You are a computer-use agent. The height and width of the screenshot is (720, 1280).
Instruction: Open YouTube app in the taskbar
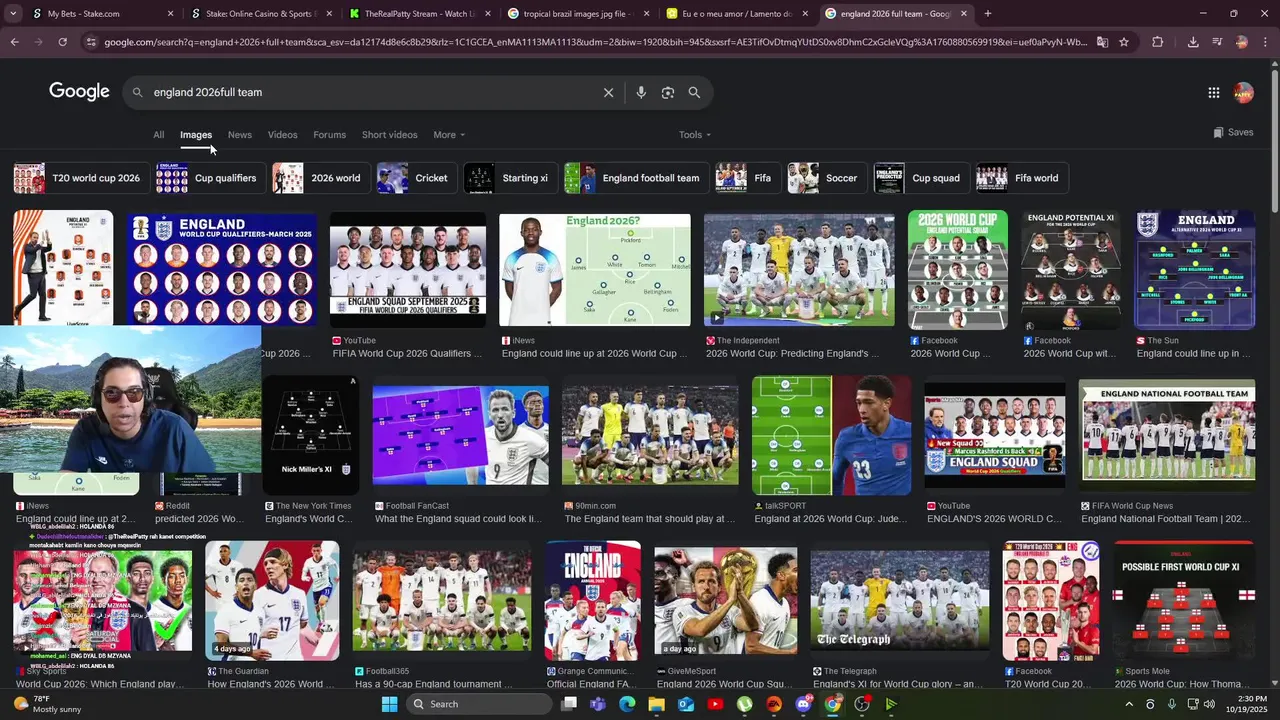715,704
